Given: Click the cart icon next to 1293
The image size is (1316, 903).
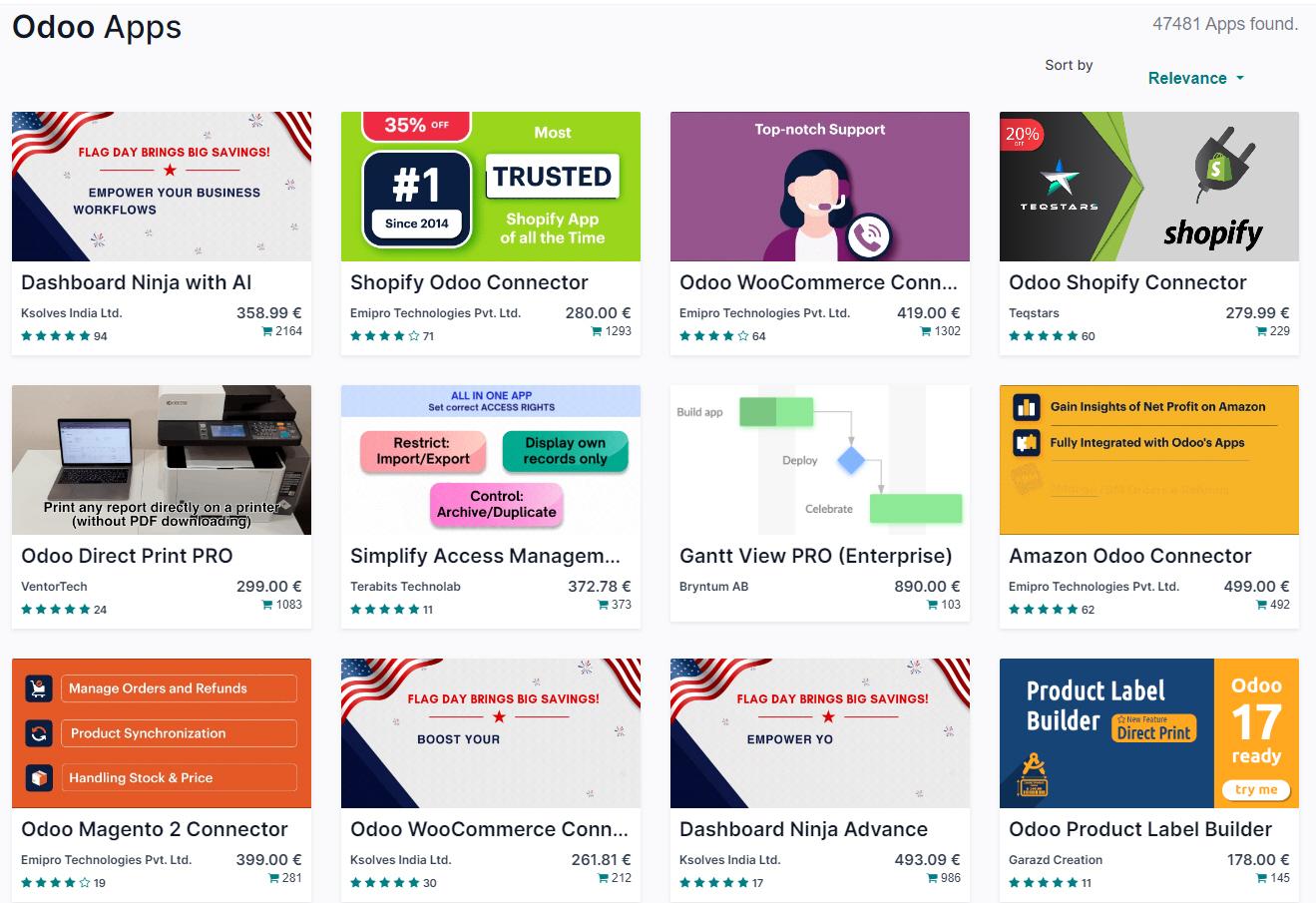Looking at the screenshot, I should coord(597,331).
